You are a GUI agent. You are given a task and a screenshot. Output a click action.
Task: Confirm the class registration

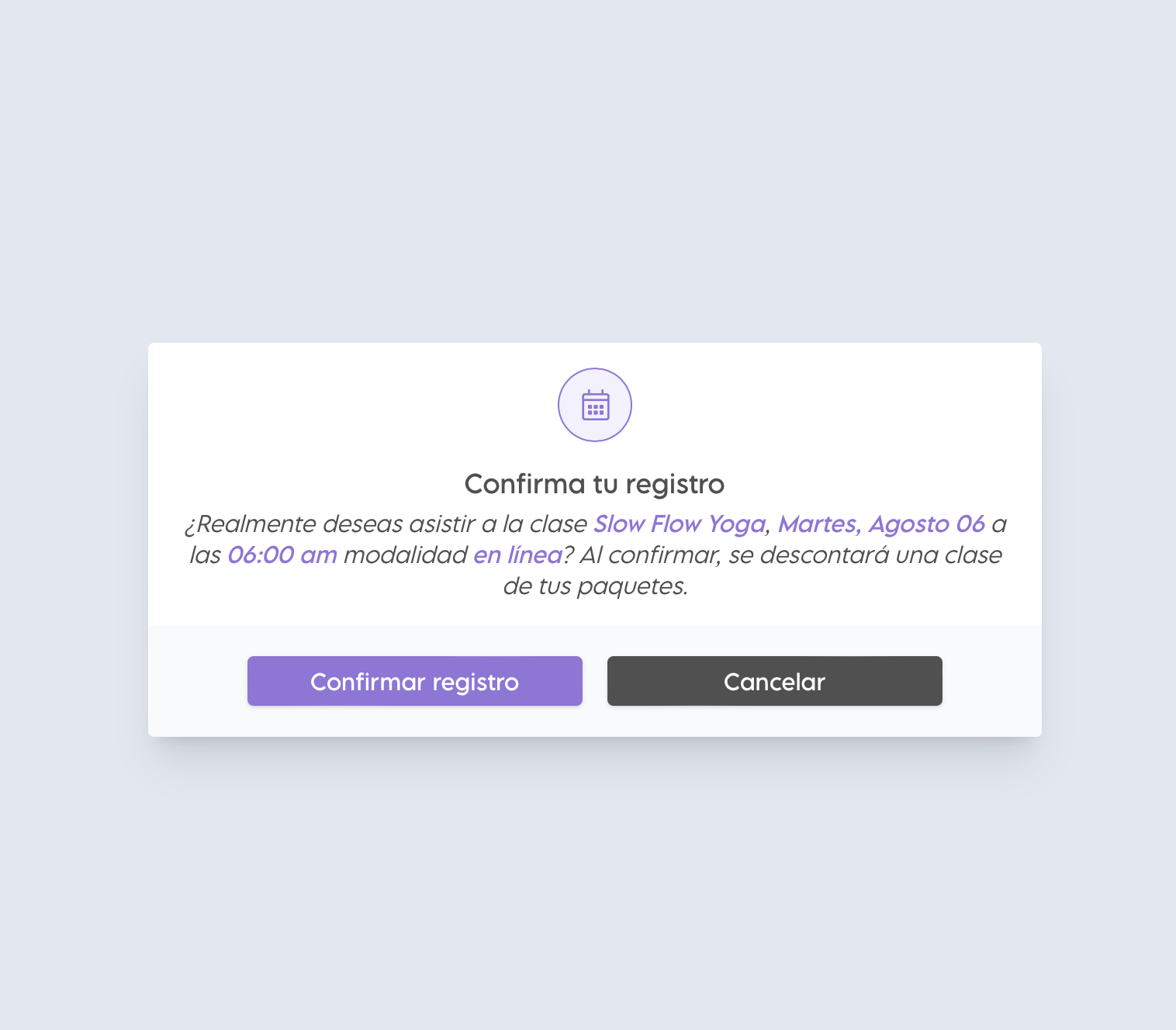[415, 681]
